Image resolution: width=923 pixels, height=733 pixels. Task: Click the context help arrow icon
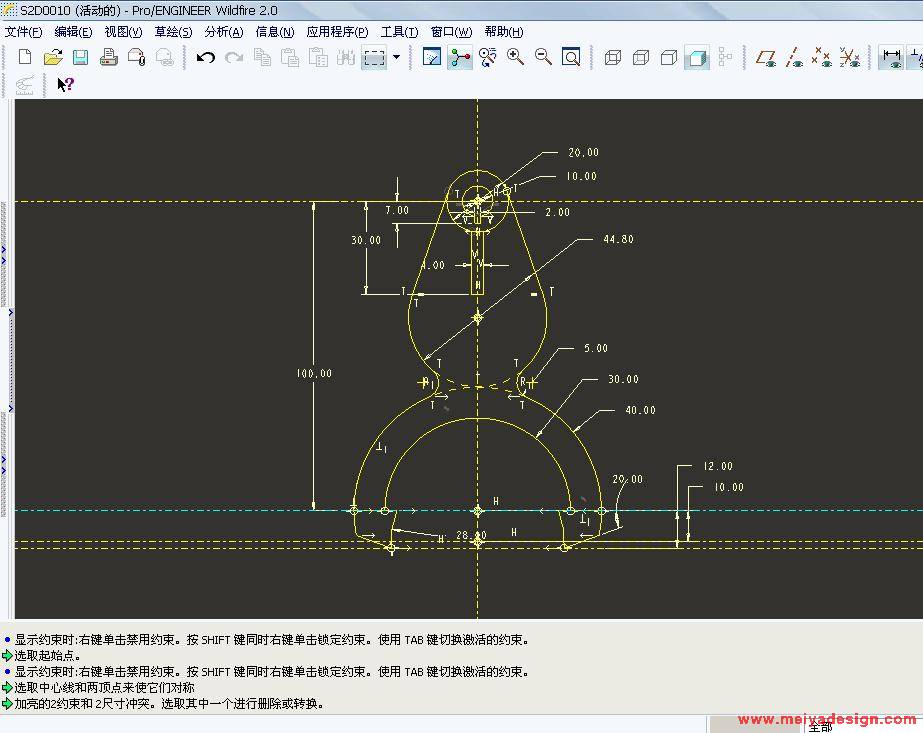65,85
